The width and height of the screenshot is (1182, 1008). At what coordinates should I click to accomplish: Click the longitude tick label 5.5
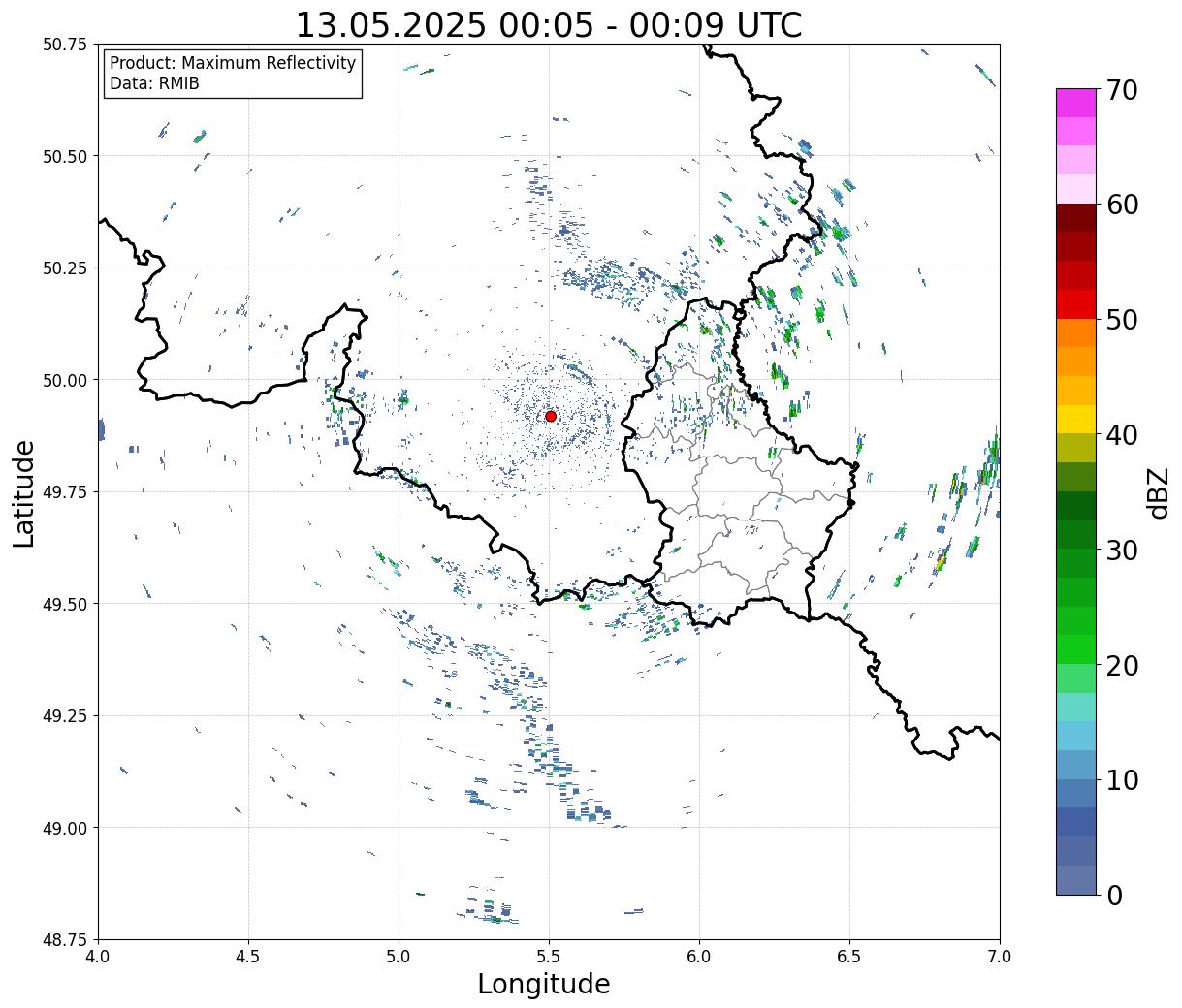pos(549,957)
